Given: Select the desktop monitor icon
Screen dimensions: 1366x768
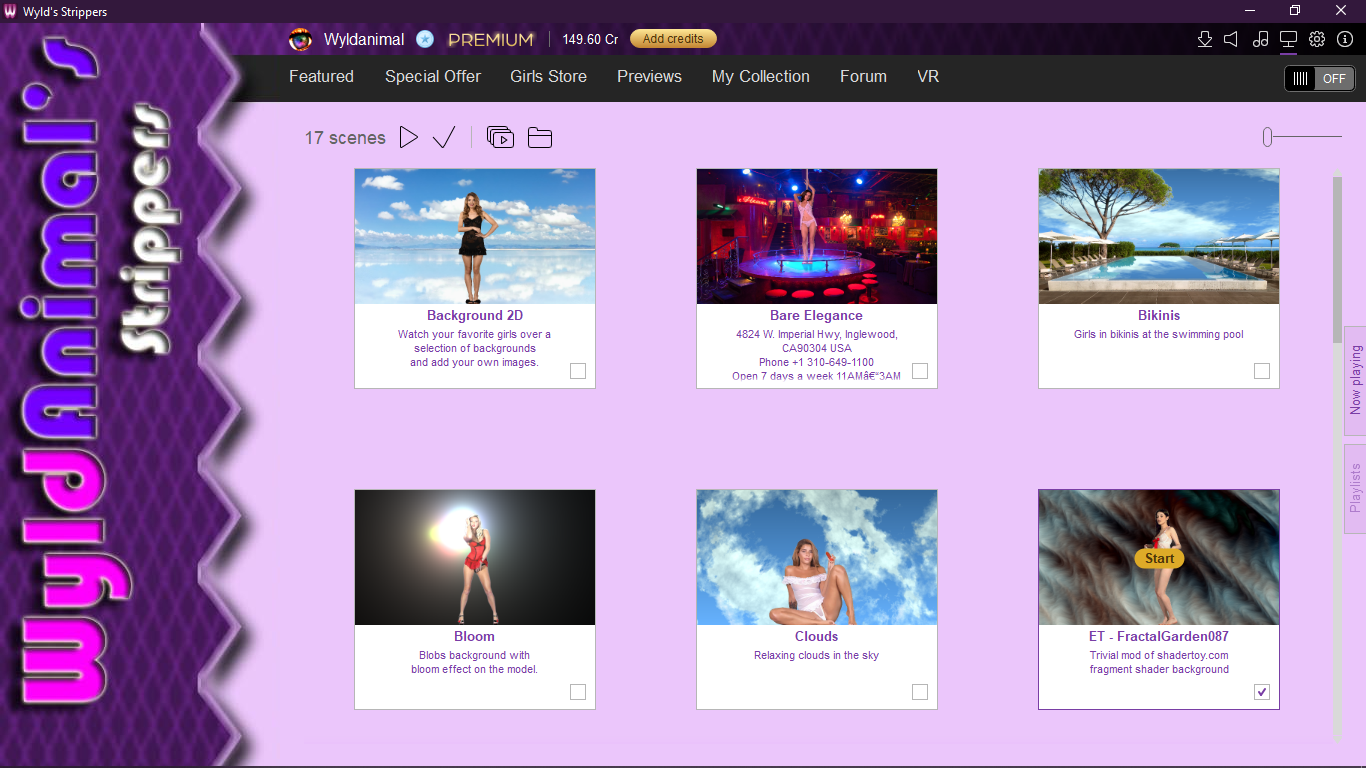Looking at the screenshot, I should click(x=1289, y=39).
